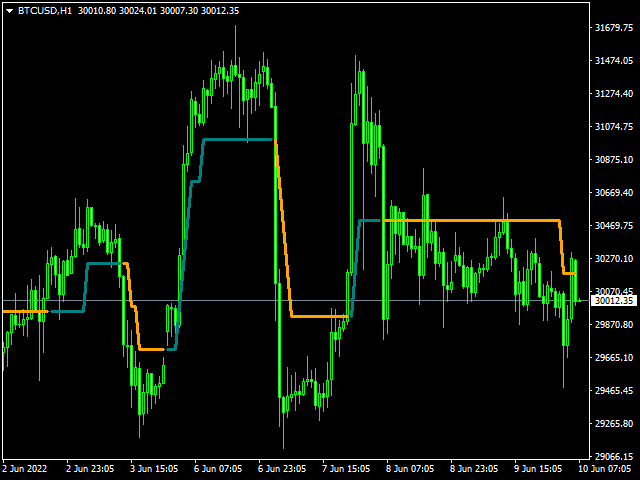Click the 30875.10 price scale value

614,160
